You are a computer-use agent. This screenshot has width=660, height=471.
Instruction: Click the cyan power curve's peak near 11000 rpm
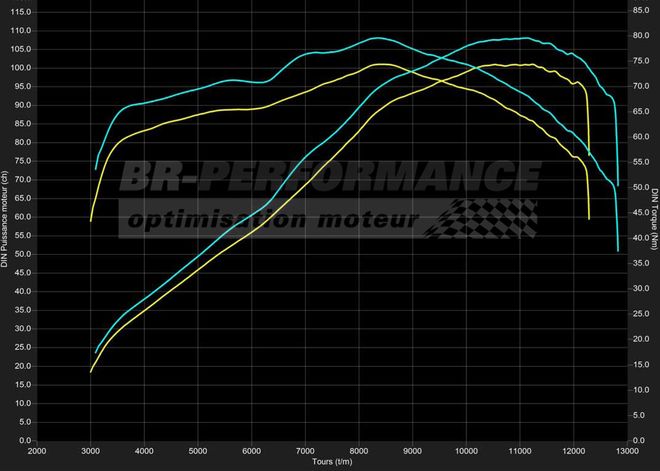[522, 38]
